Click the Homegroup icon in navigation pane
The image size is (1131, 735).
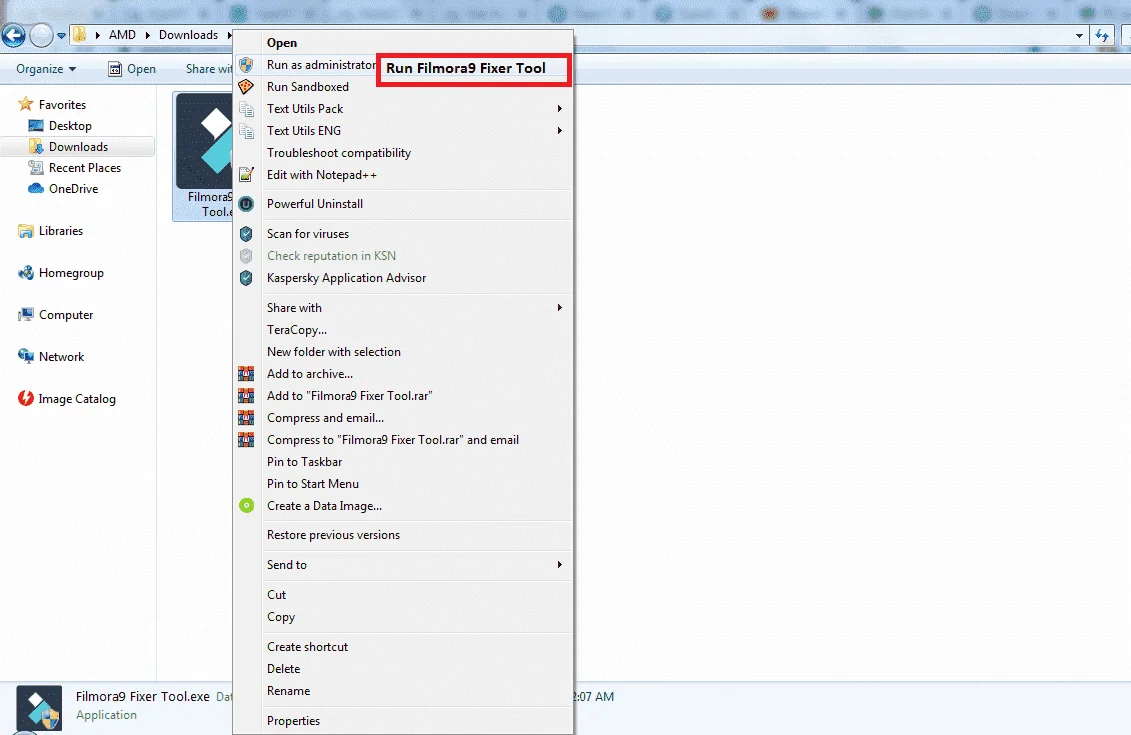tap(26, 273)
